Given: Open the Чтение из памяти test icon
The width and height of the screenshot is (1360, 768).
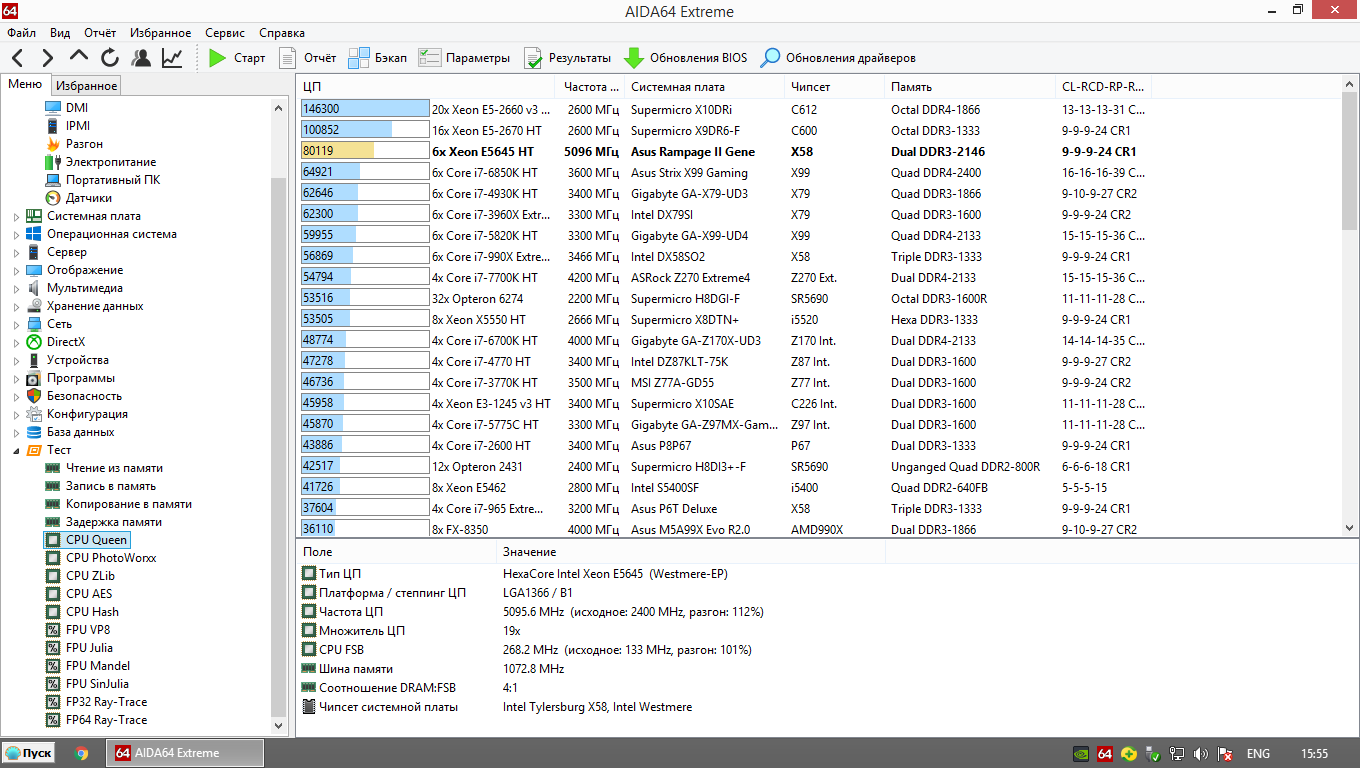Looking at the screenshot, I should 53,468.
